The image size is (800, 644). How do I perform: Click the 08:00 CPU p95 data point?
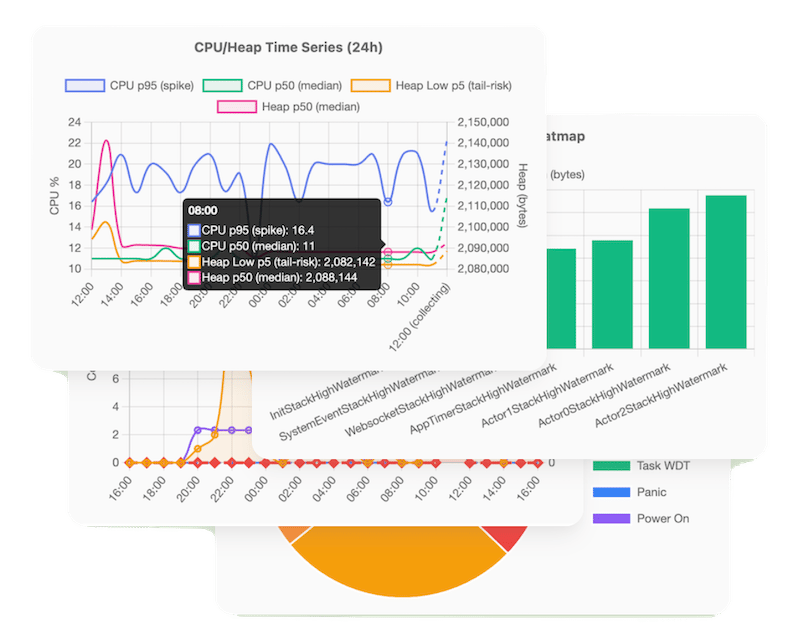coord(388,202)
